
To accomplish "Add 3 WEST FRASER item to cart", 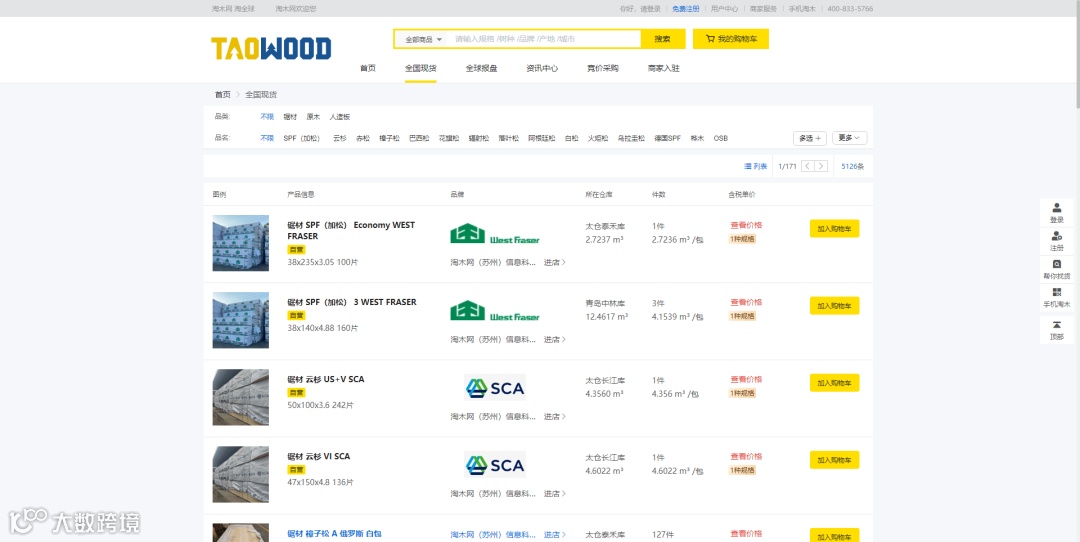I will coord(834,306).
